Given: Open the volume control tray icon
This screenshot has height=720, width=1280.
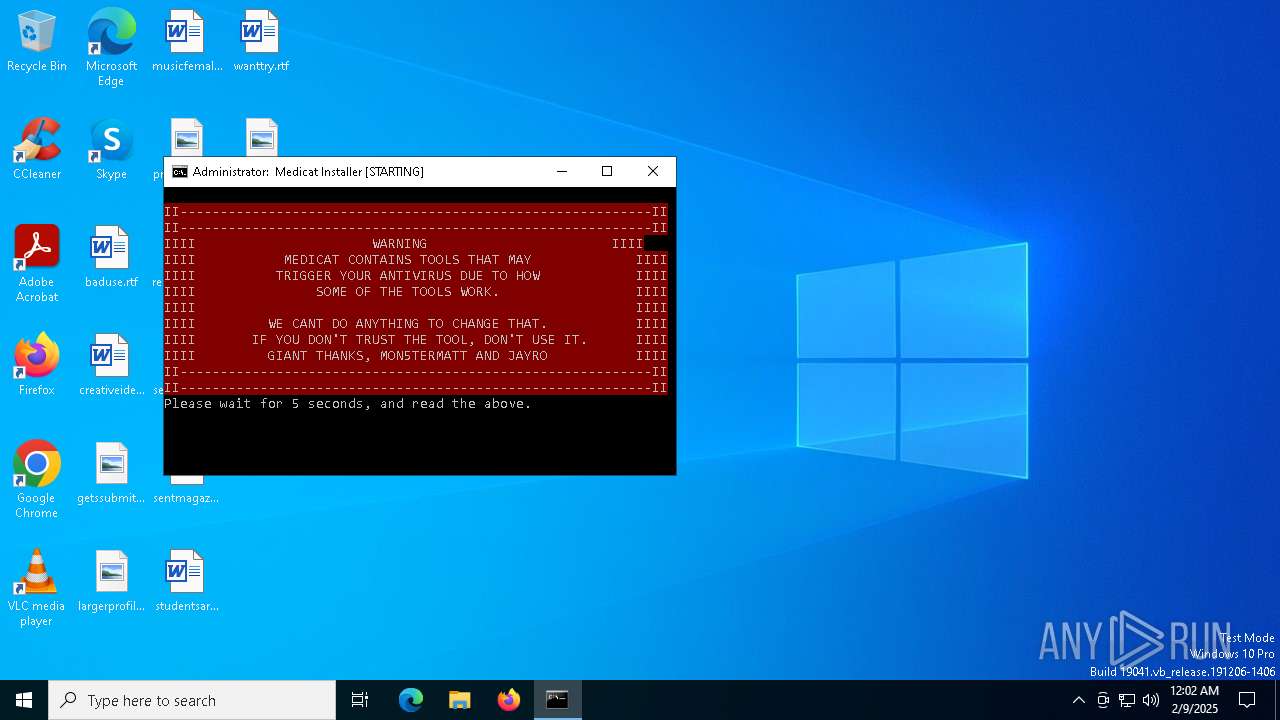Looking at the screenshot, I should coord(1151,700).
